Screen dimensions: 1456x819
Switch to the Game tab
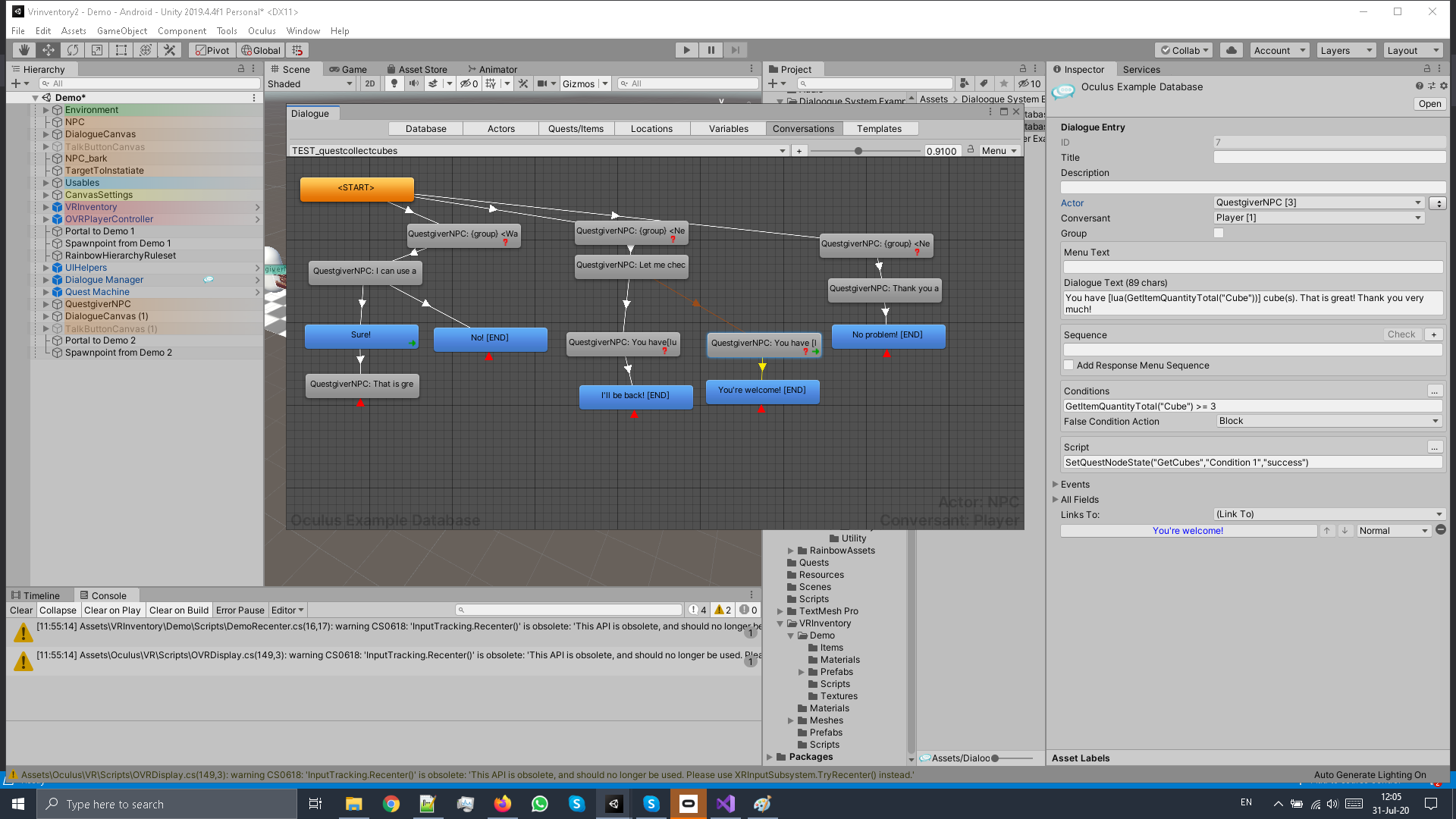[x=348, y=69]
